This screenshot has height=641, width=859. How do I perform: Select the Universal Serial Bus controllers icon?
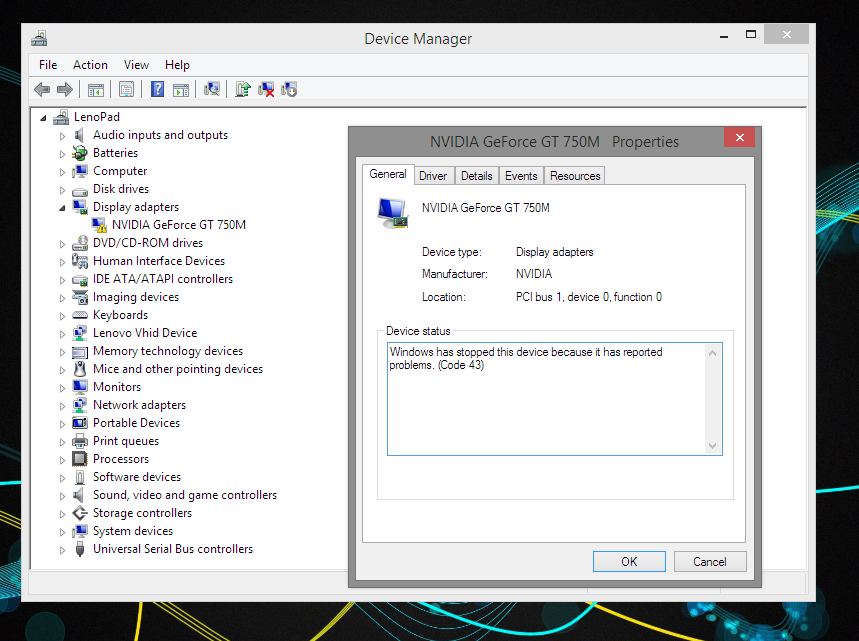[x=80, y=549]
